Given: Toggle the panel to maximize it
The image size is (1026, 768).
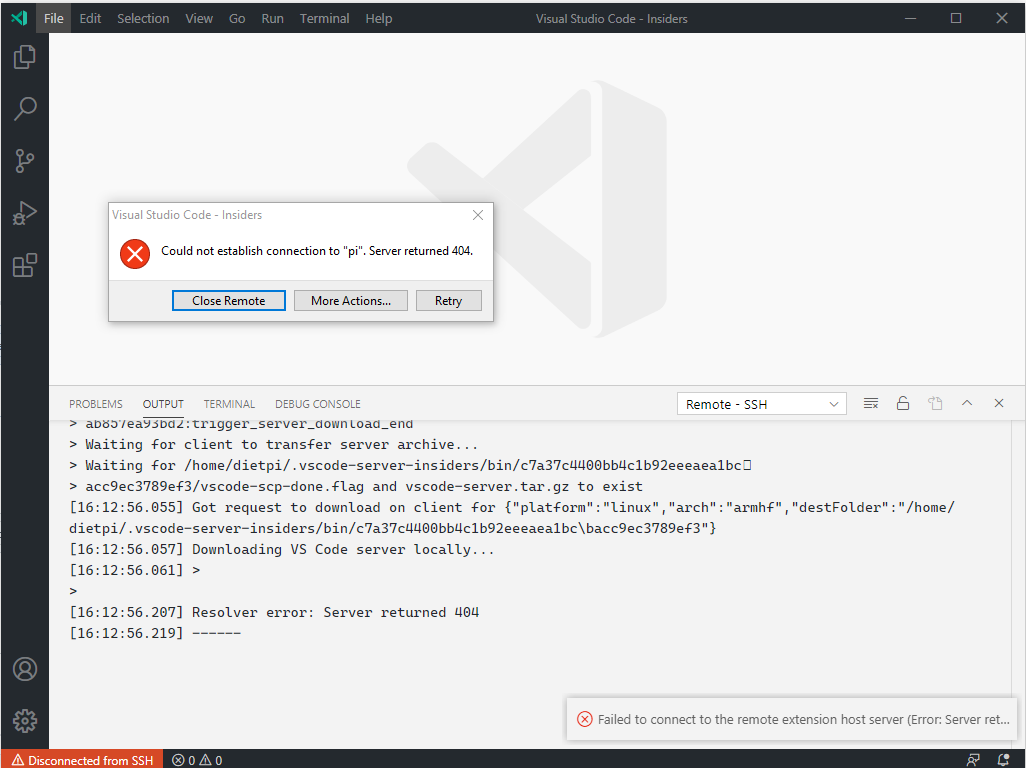Looking at the screenshot, I should tap(967, 403).
